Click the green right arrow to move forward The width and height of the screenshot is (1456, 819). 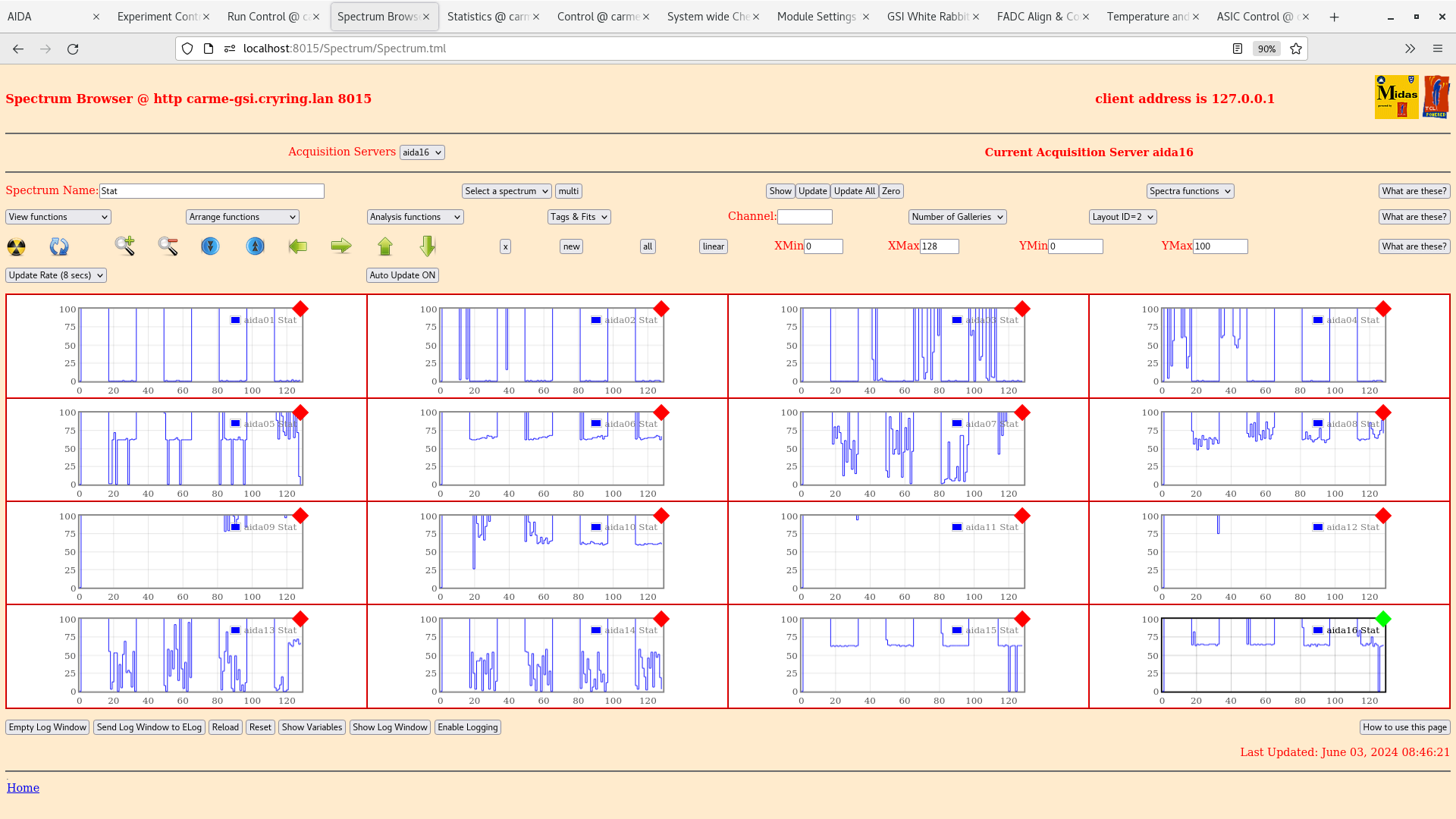tap(341, 246)
